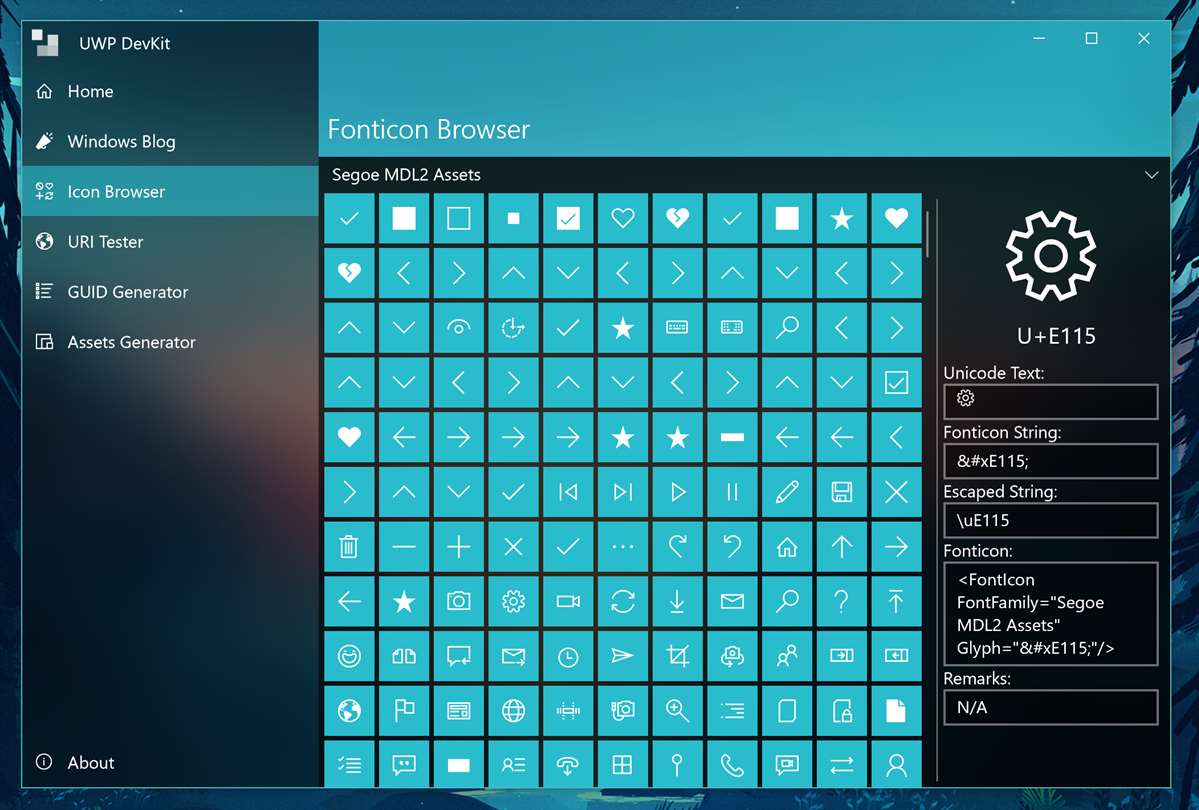
Task: Select the trash can icon
Action: tap(349, 546)
